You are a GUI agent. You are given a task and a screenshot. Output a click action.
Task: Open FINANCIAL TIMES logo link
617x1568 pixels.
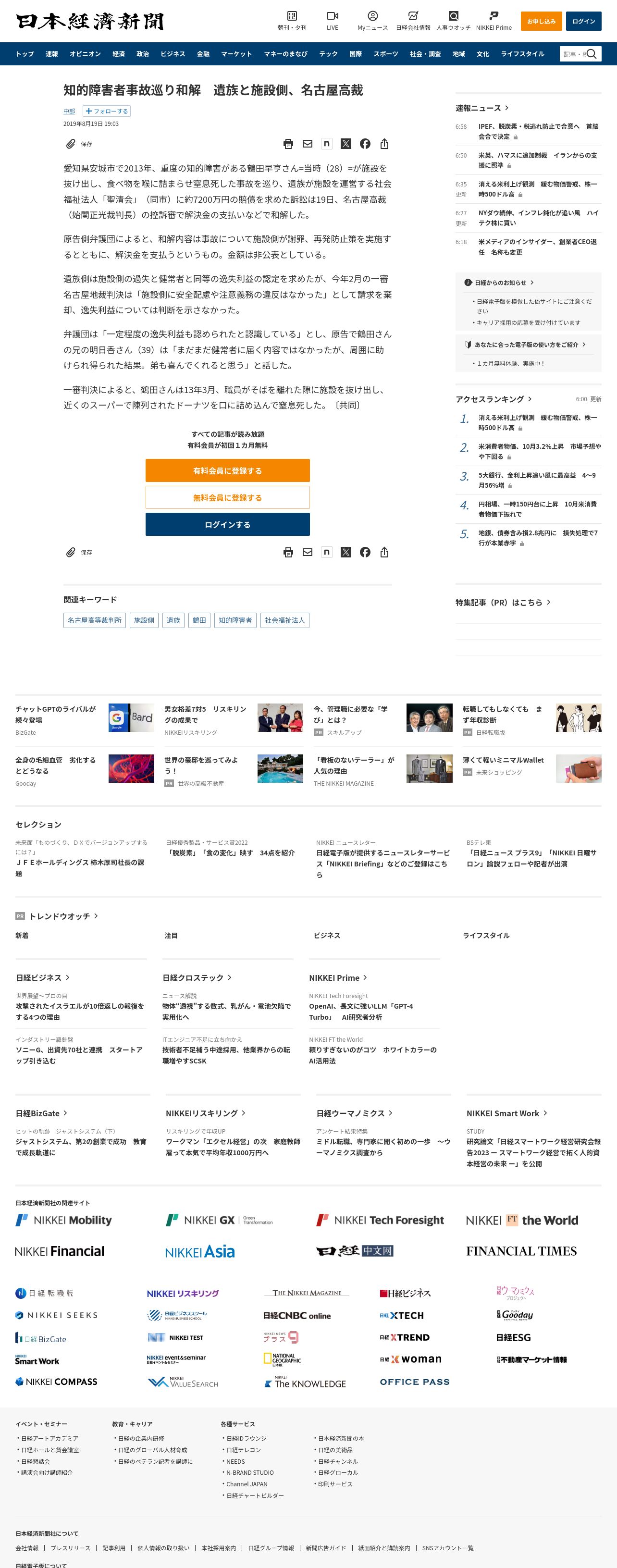[521, 1251]
